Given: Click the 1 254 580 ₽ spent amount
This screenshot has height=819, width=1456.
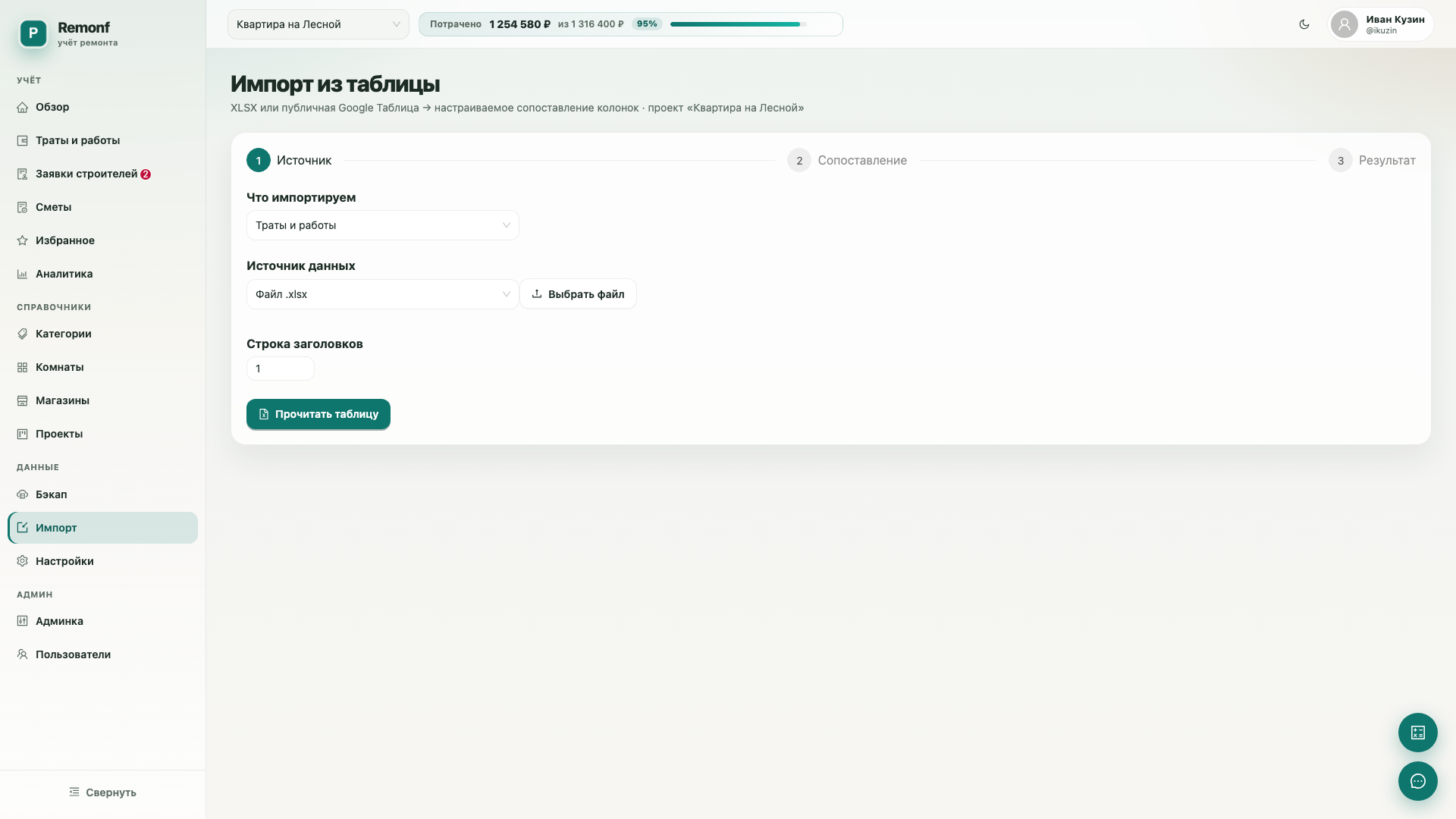Looking at the screenshot, I should [x=520, y=24].
